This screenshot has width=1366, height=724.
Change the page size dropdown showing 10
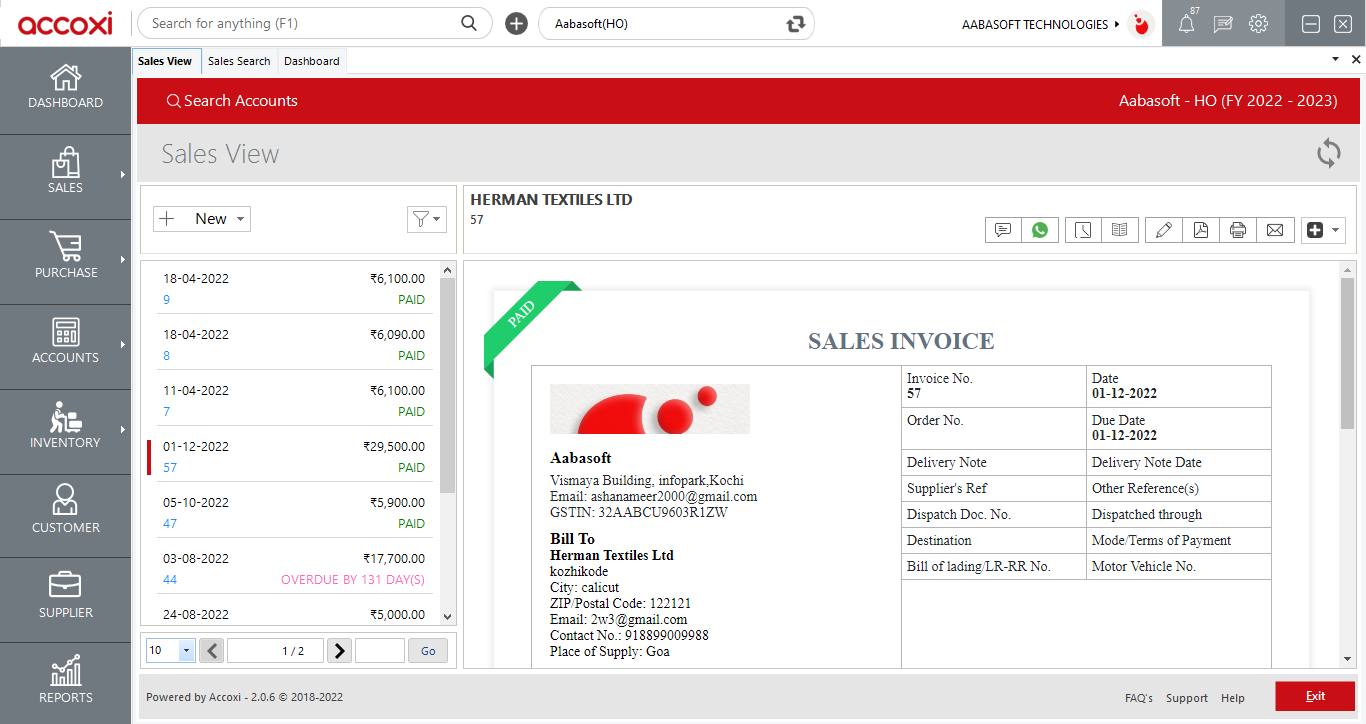pos(169,650)
